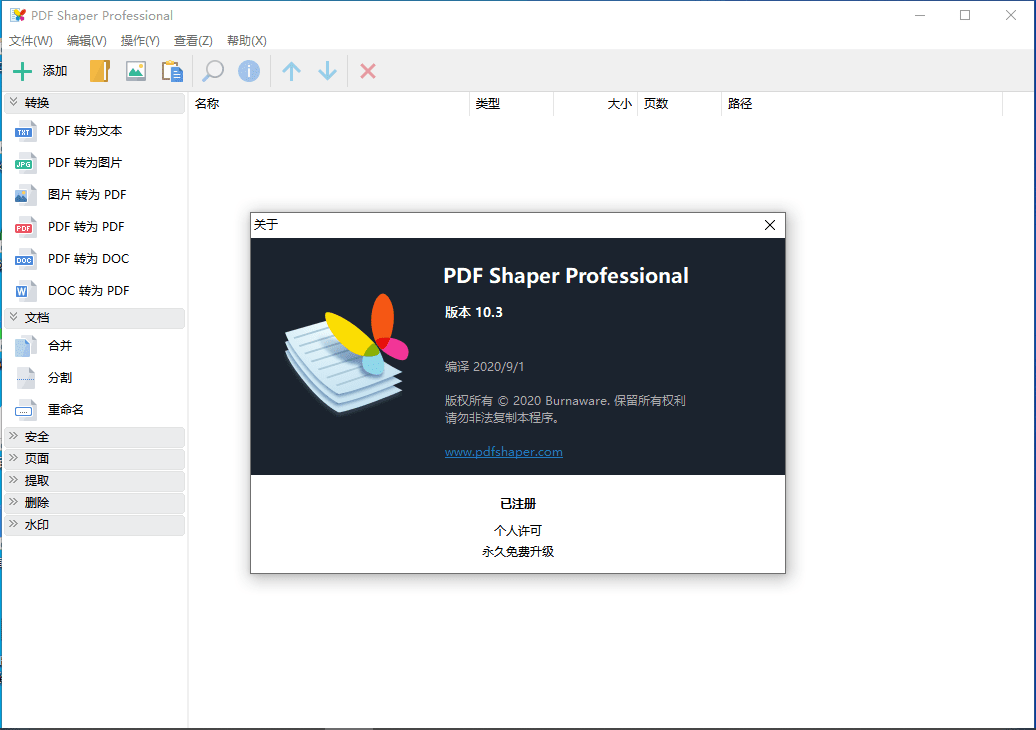Expand the 水印 section
Image resolution: width=1036 pixels, height=730 pixels.
(94, 525)
